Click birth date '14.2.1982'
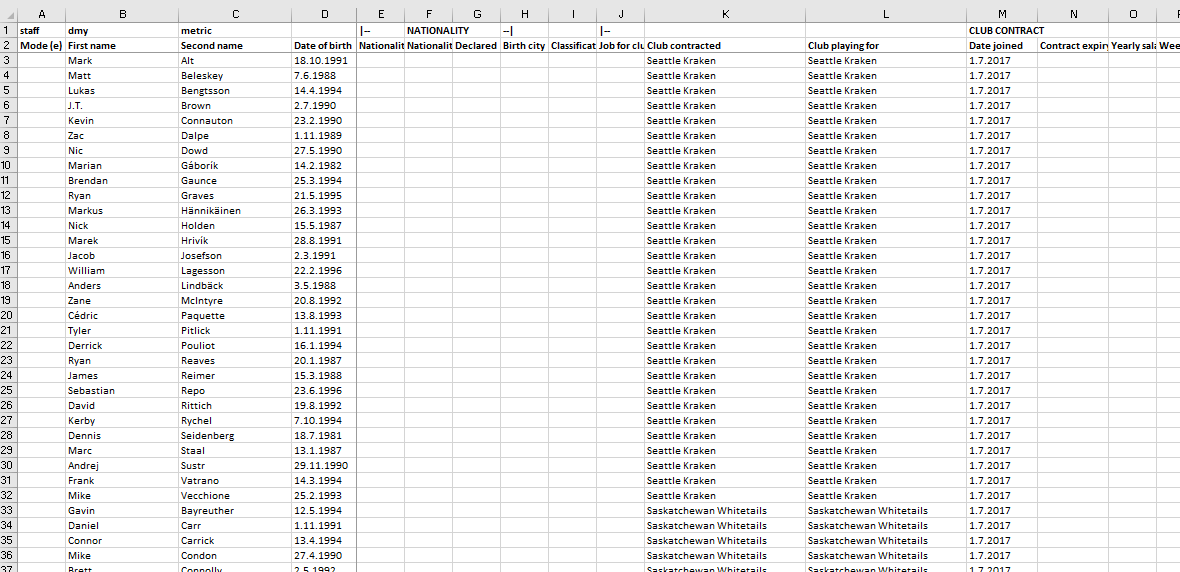Viewport: 1180px width, 572px height. tap(318, 166)
